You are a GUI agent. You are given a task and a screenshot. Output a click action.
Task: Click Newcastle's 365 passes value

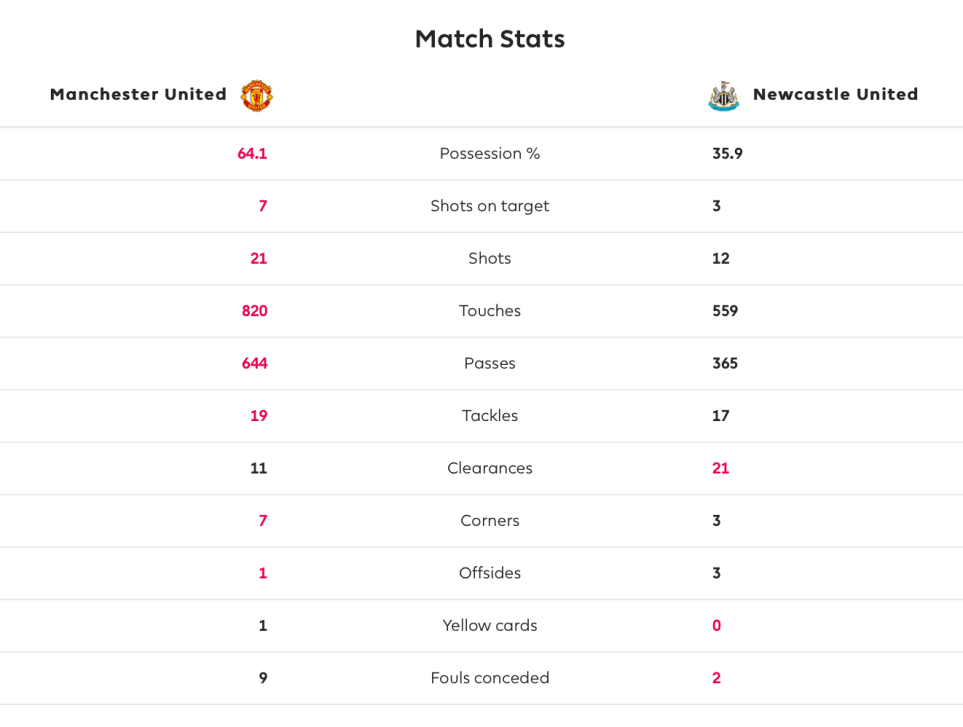pos(725,363)
